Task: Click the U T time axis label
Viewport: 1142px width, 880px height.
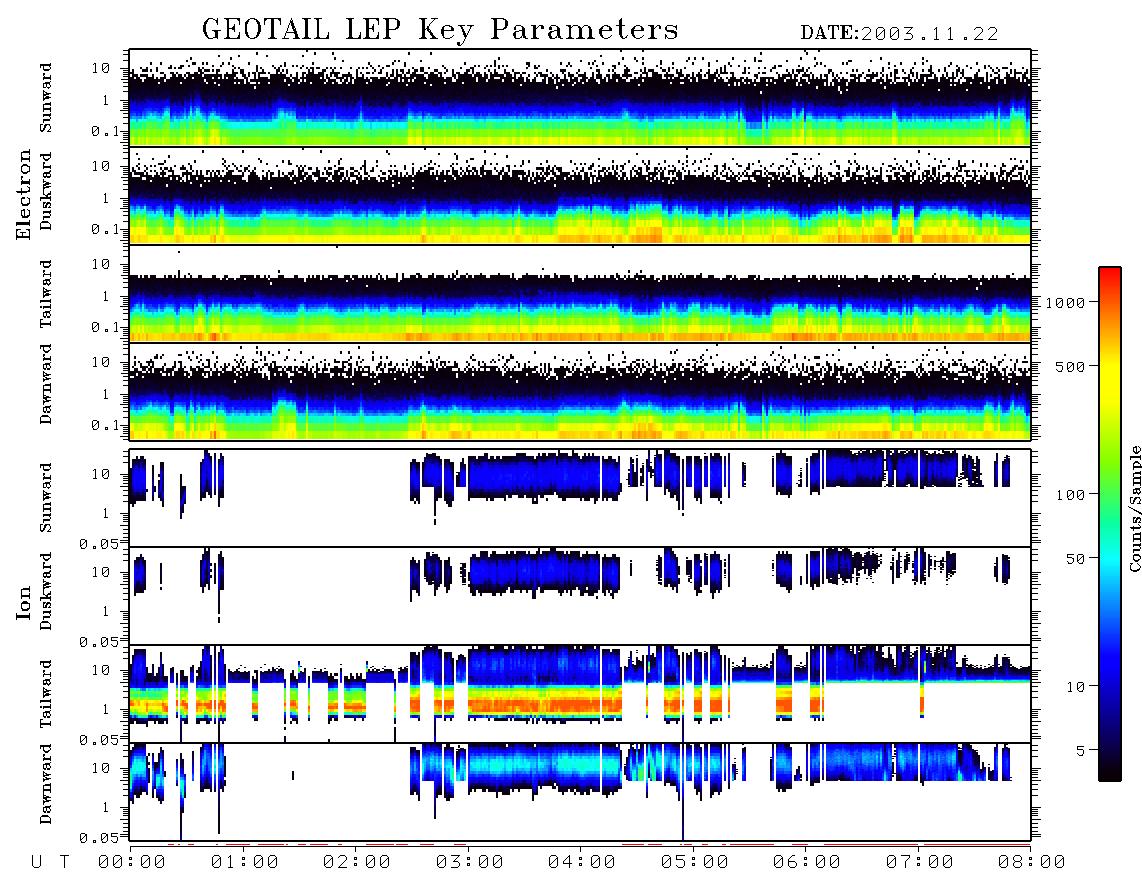Action: click(50, 863)
